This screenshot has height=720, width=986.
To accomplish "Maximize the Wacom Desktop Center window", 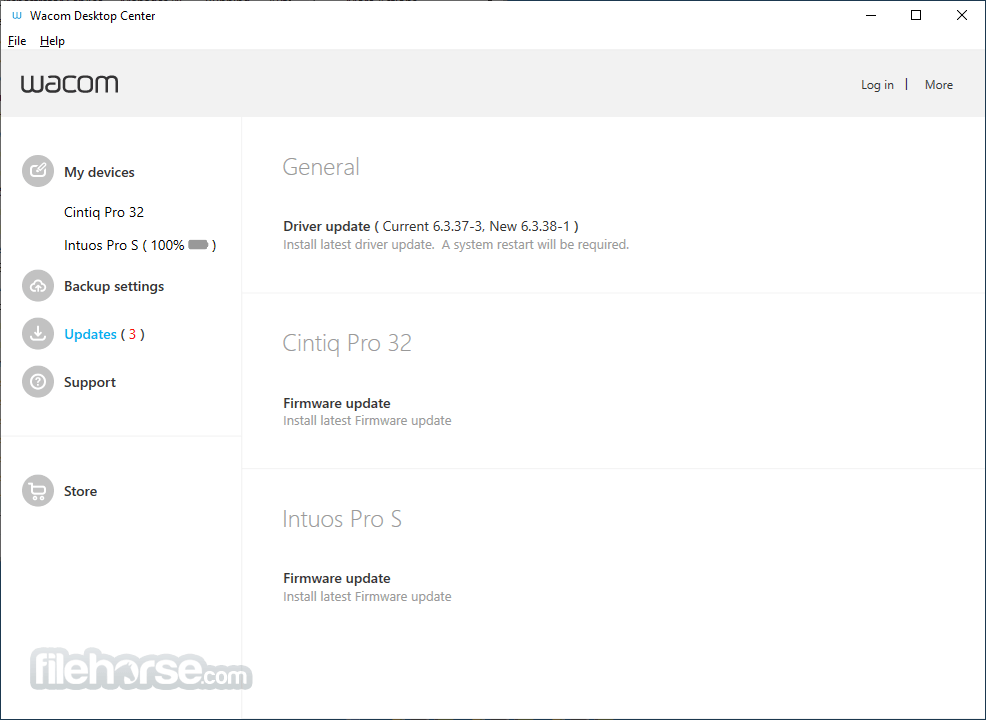I will tap(916, 16).
